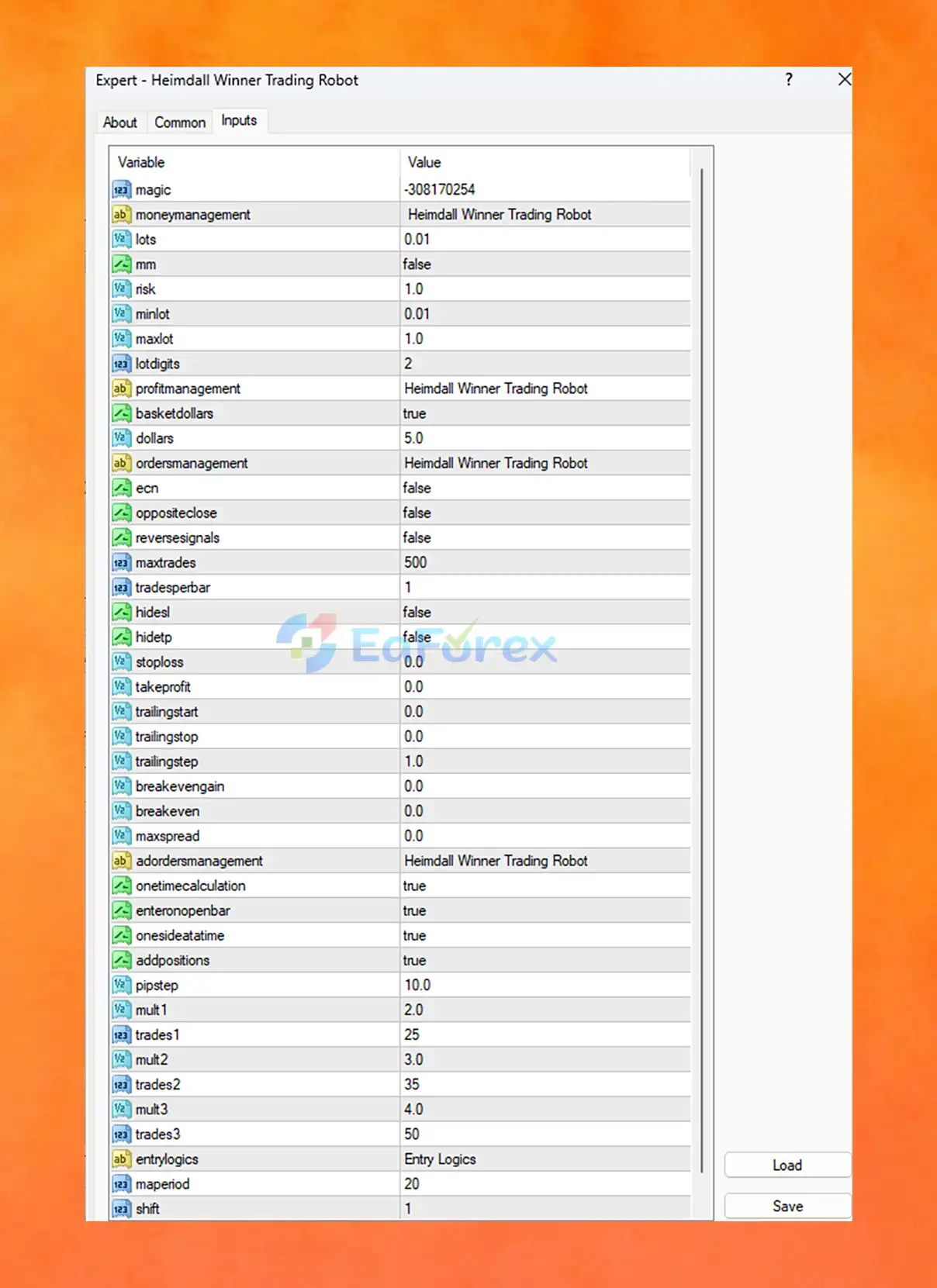Select the enteronopenbar value true
This screenshot has height=1288, width=937.
click(414, 910)
